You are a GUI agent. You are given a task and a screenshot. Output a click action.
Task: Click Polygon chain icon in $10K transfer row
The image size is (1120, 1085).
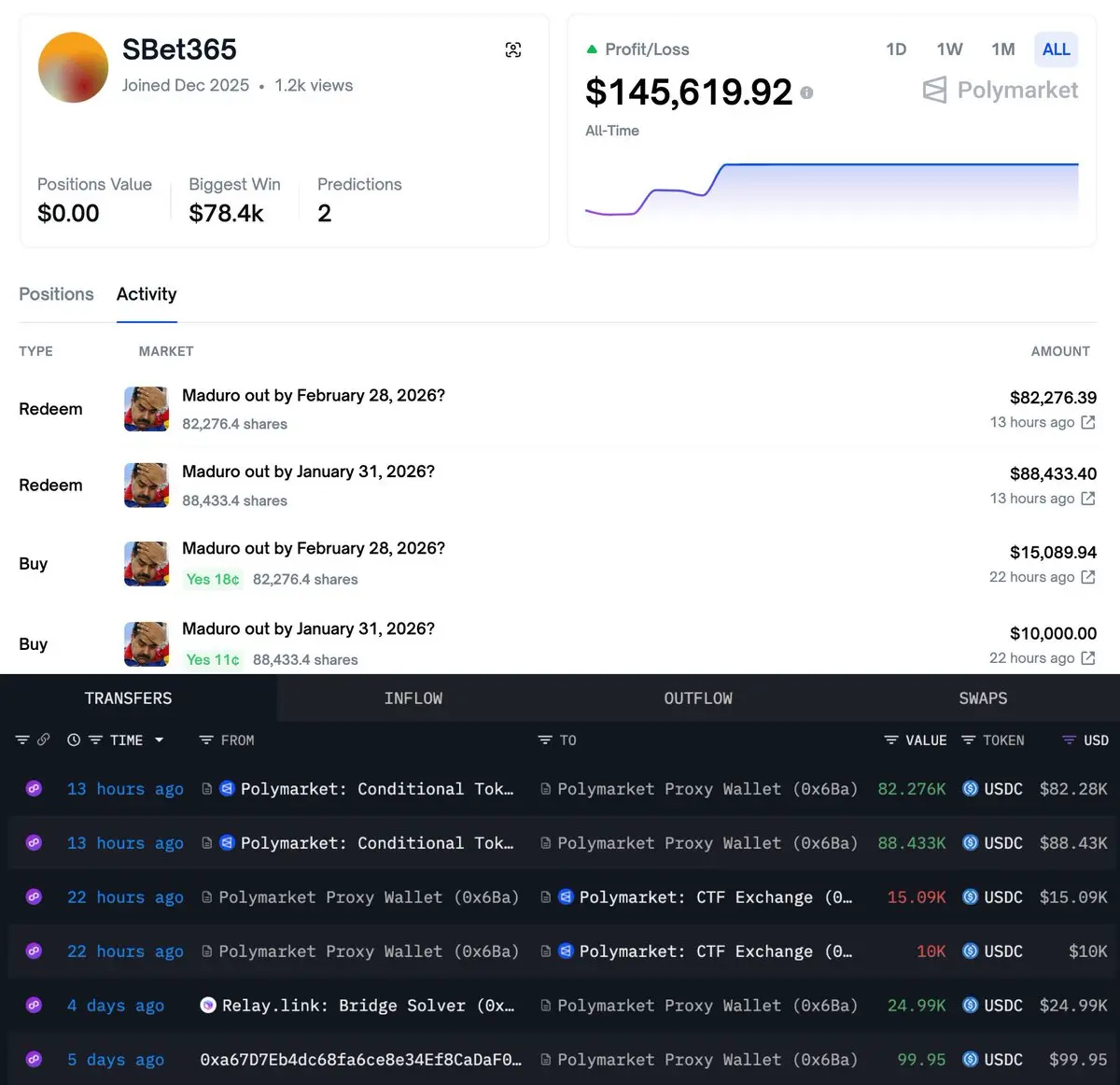(34, 951)
